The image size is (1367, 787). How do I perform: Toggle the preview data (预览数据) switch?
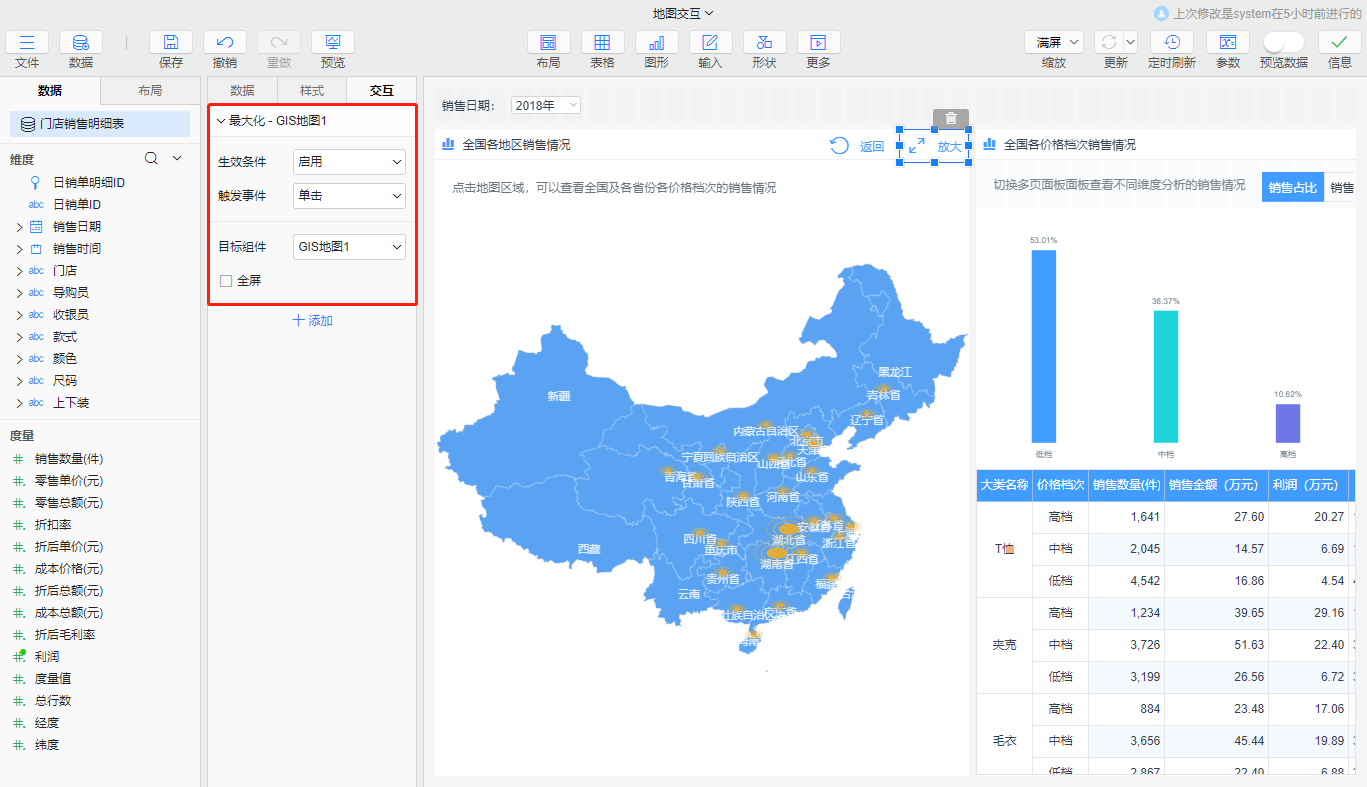coord(1283,42)
